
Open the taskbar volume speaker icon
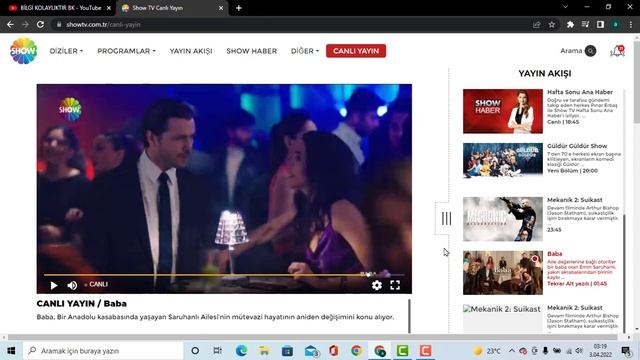coord(579,351)
